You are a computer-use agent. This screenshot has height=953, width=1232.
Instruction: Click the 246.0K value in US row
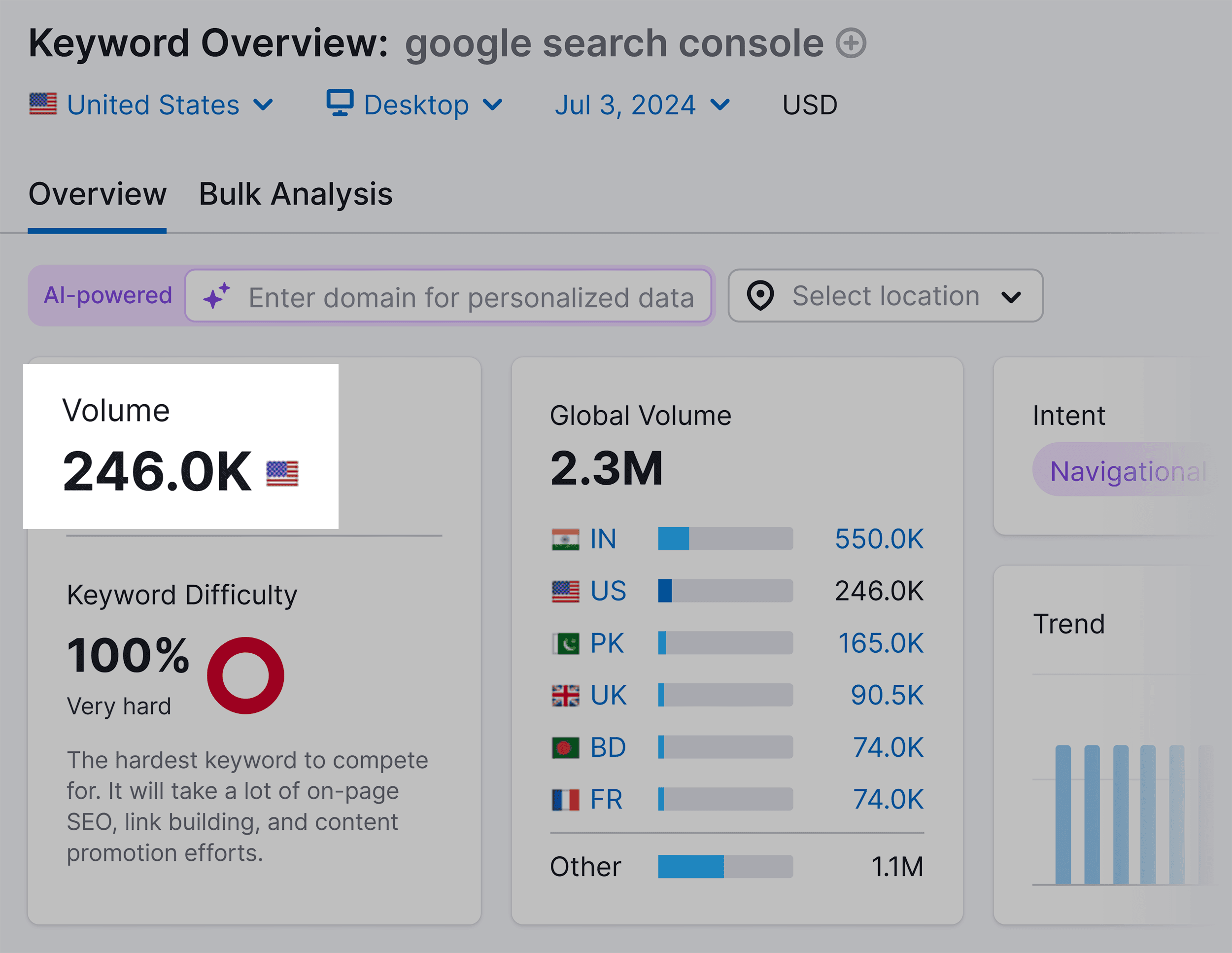(x=880, y=591)
